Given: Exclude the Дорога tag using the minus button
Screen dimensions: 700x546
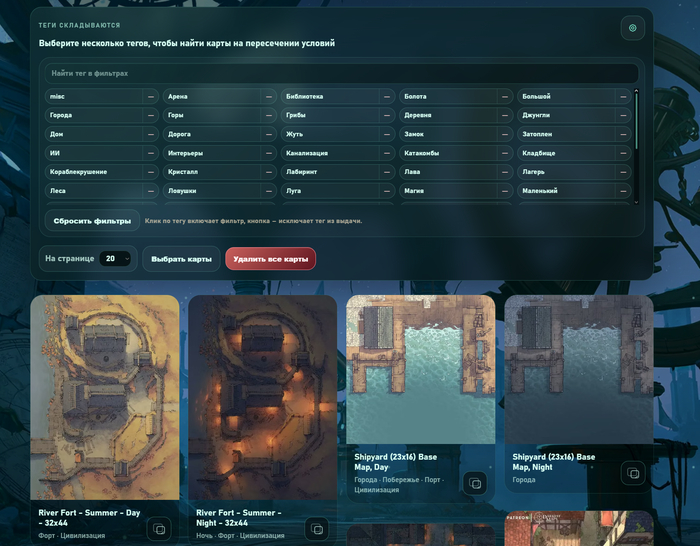Looking at the screenshot, I should coord(269,134).
